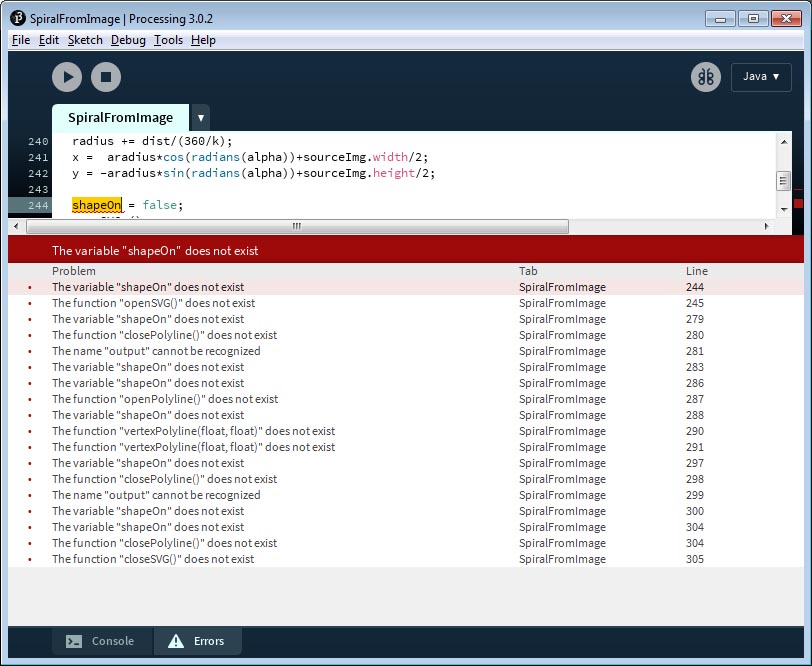Click the editor scroll up arrow

tap(784, 142)
